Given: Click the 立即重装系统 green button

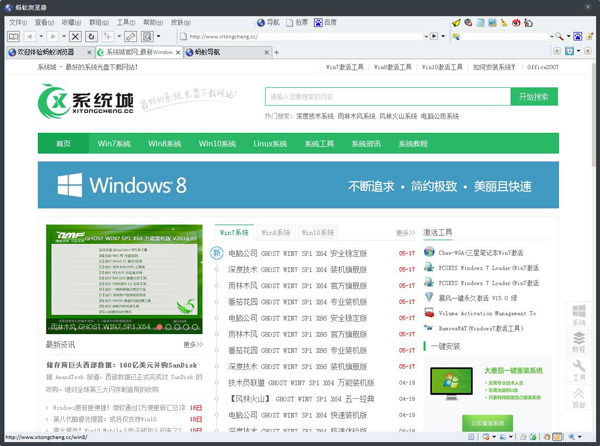Looking at the screenshot, I should [x=487, y=423].
